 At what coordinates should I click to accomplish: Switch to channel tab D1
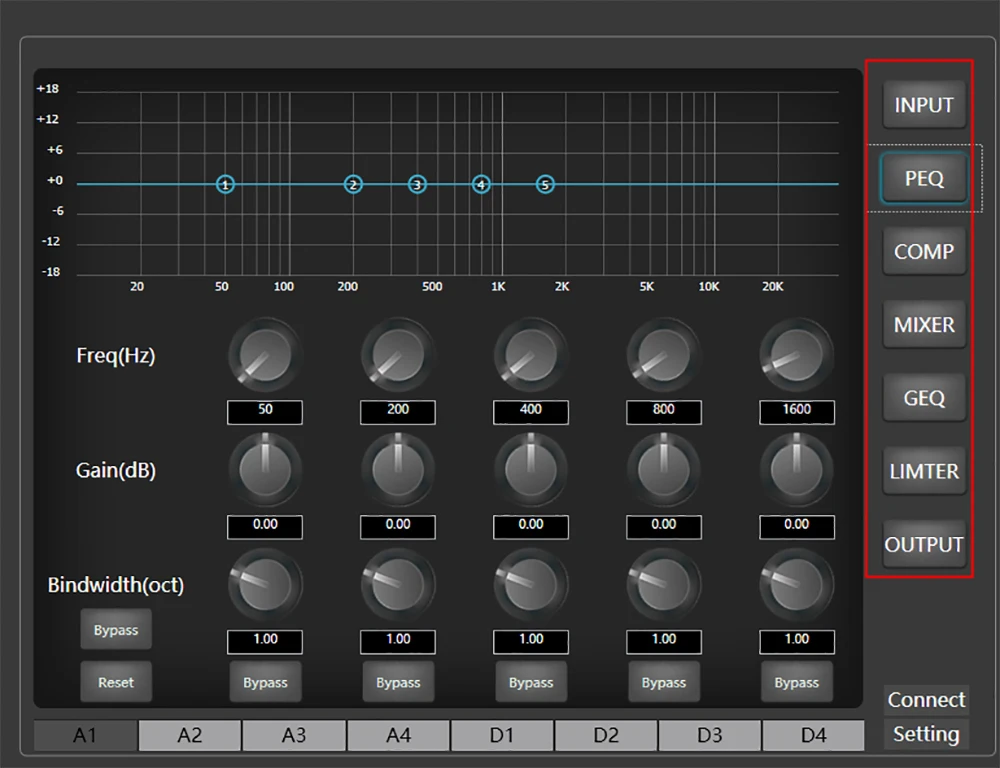click(x=502, y=735)
